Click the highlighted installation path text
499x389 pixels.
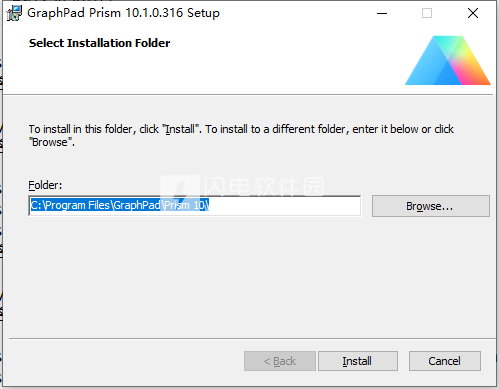(120, 205)
